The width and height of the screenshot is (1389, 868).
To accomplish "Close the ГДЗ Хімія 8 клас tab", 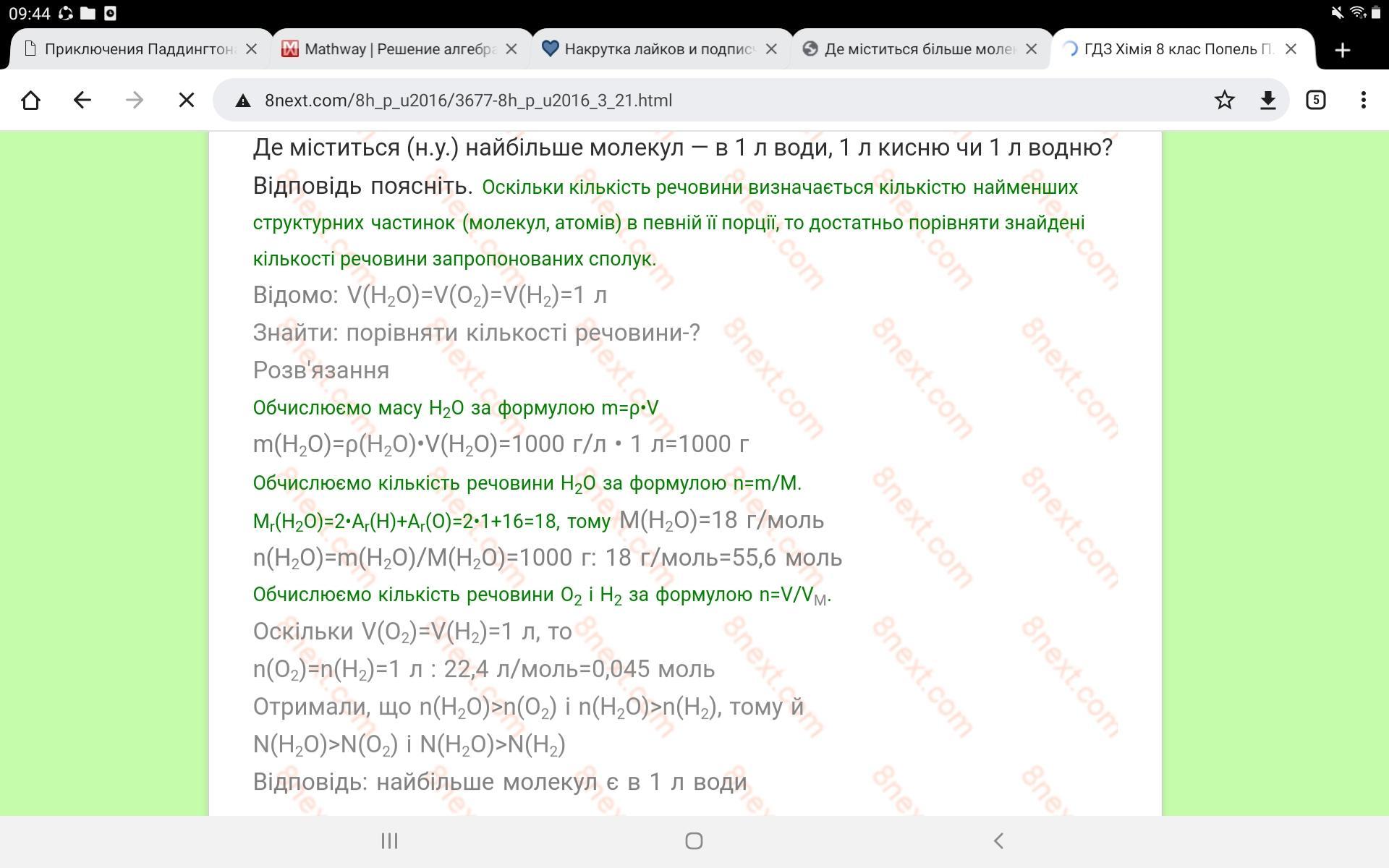I will coord(1291,49).
